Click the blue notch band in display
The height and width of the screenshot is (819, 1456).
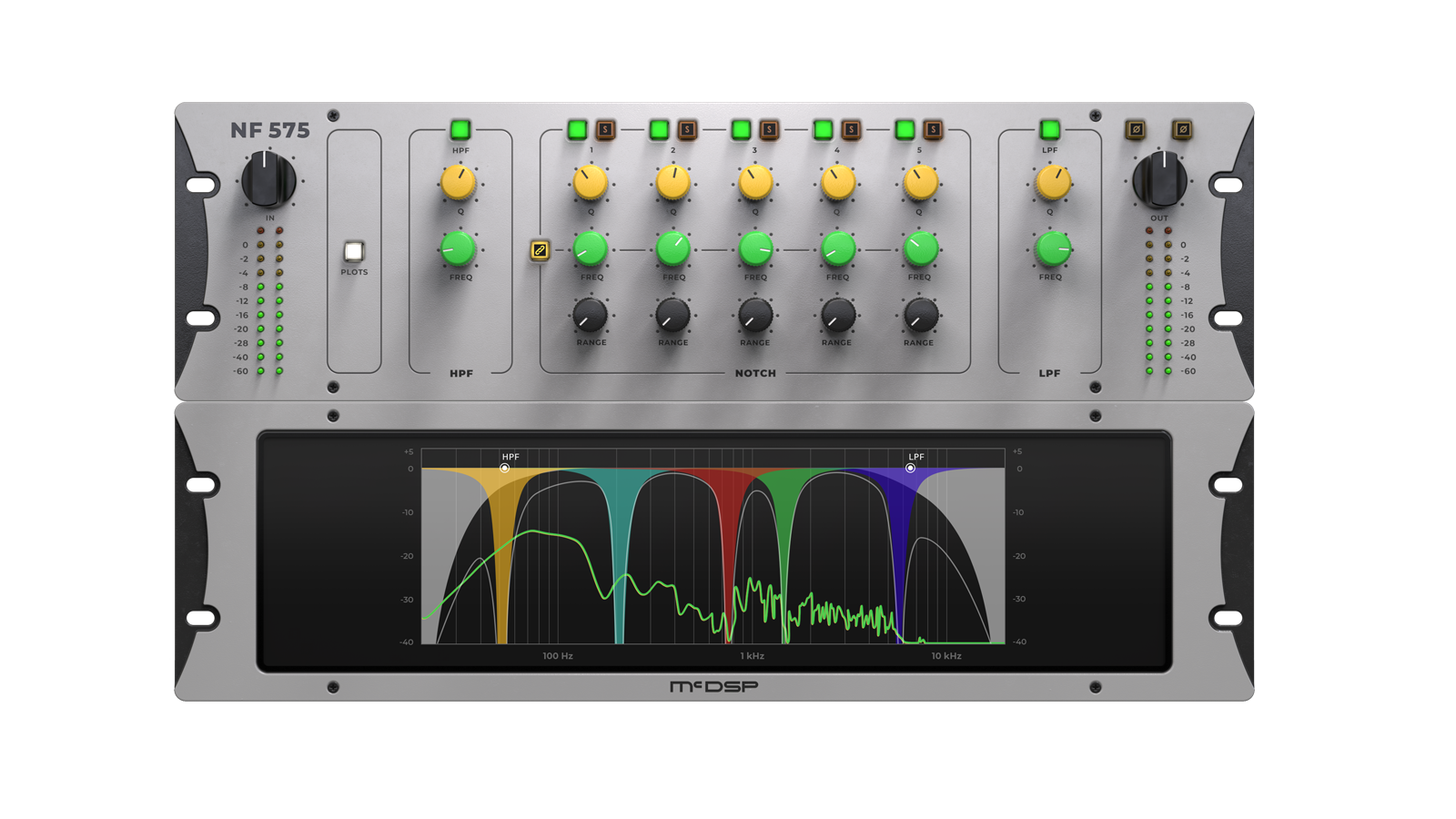coord(899,555)
